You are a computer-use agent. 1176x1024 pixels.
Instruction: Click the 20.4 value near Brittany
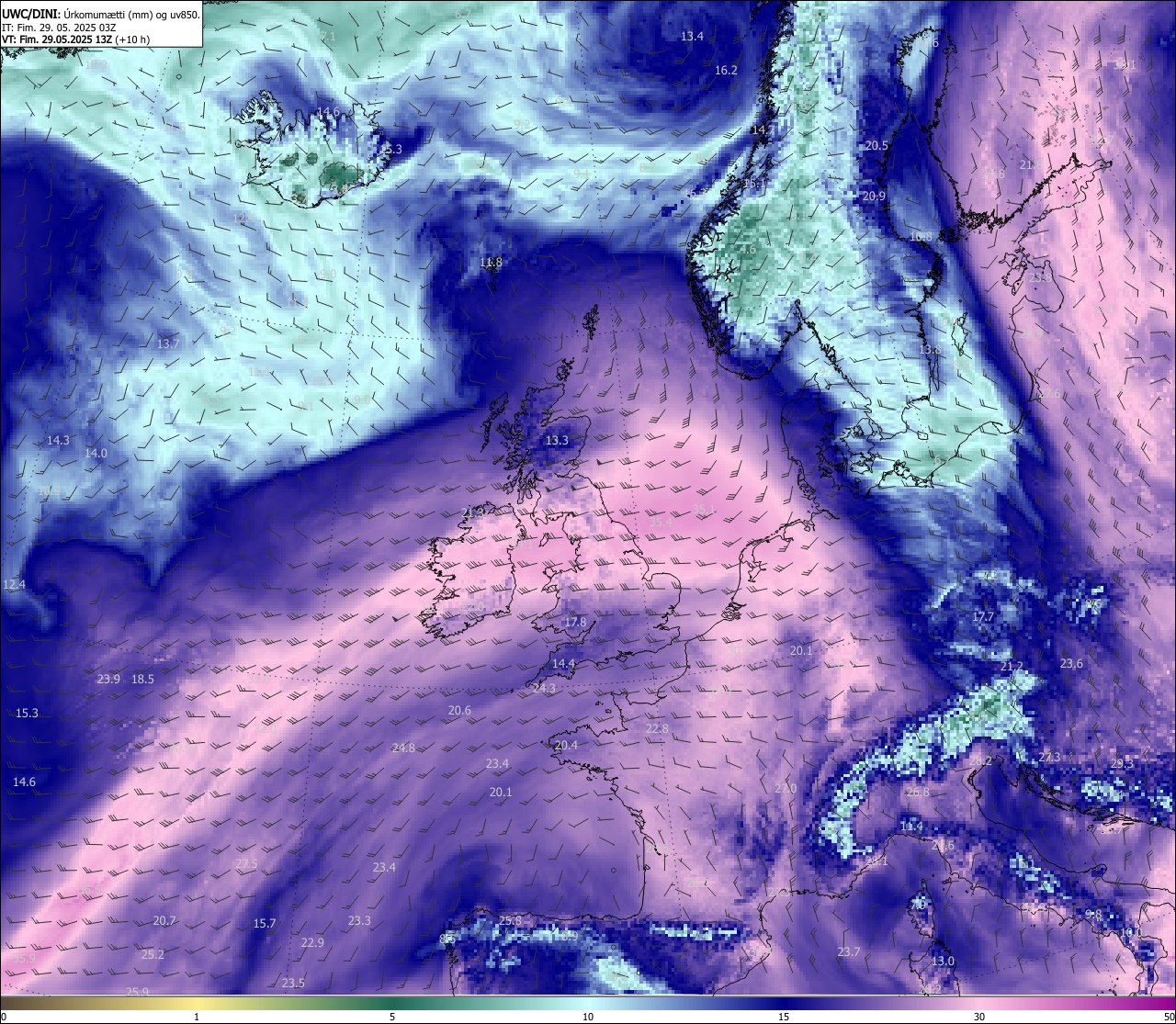point(566,745)
